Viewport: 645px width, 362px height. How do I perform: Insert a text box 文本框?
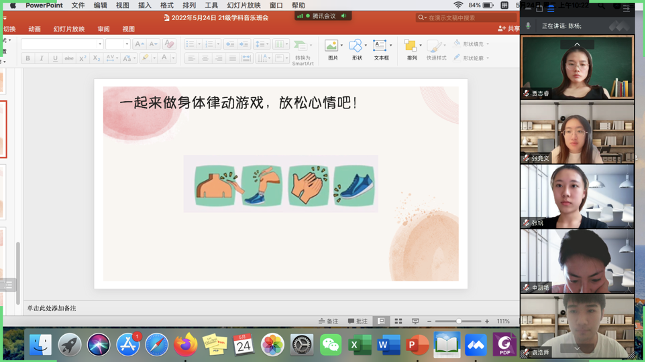[381, 50]
